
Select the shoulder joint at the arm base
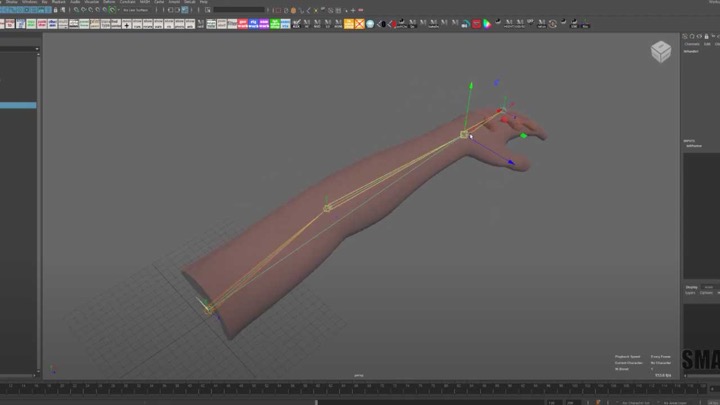pos(209,309)
